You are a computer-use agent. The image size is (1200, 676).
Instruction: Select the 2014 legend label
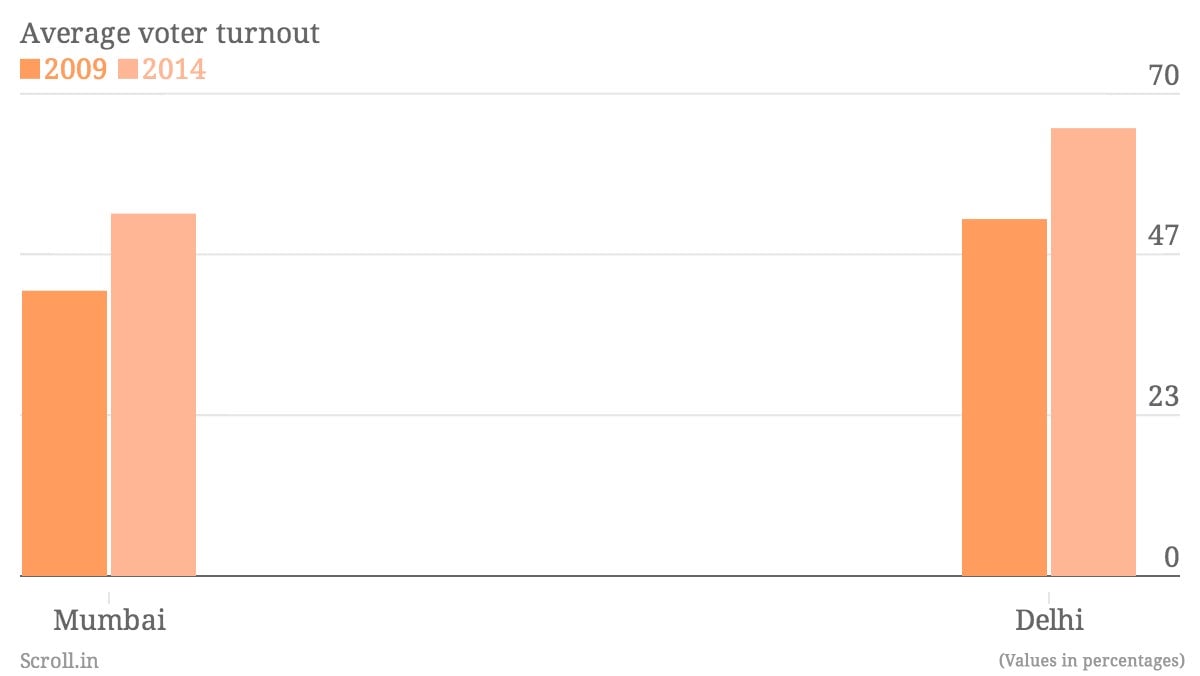(x=173, y=69)
